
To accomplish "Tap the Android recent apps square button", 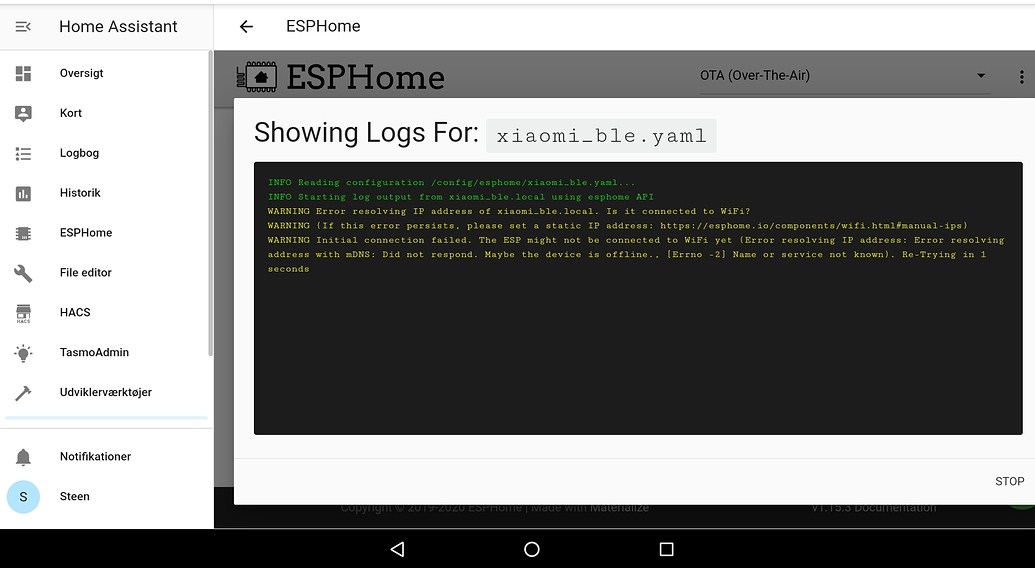I will point(667,549).
